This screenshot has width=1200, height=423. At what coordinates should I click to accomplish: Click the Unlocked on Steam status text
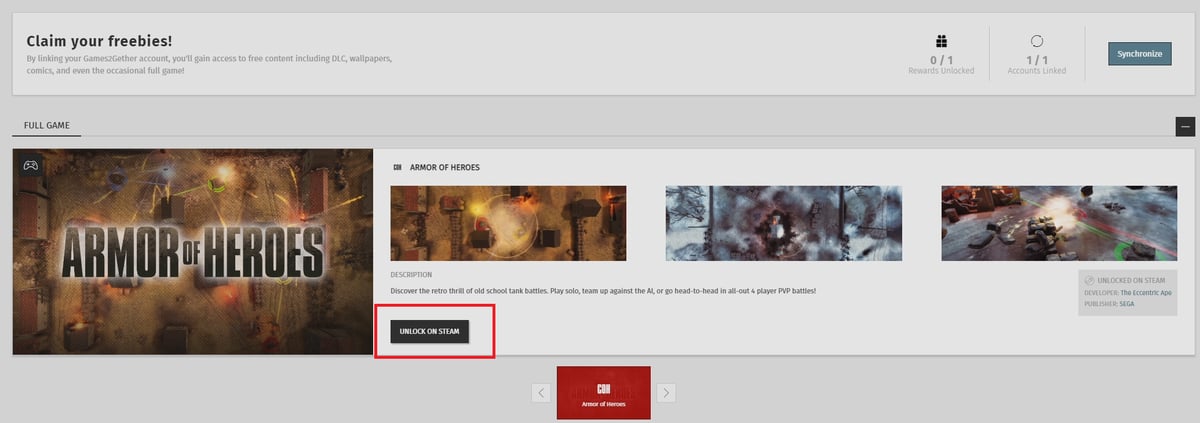coord(1132,280)
